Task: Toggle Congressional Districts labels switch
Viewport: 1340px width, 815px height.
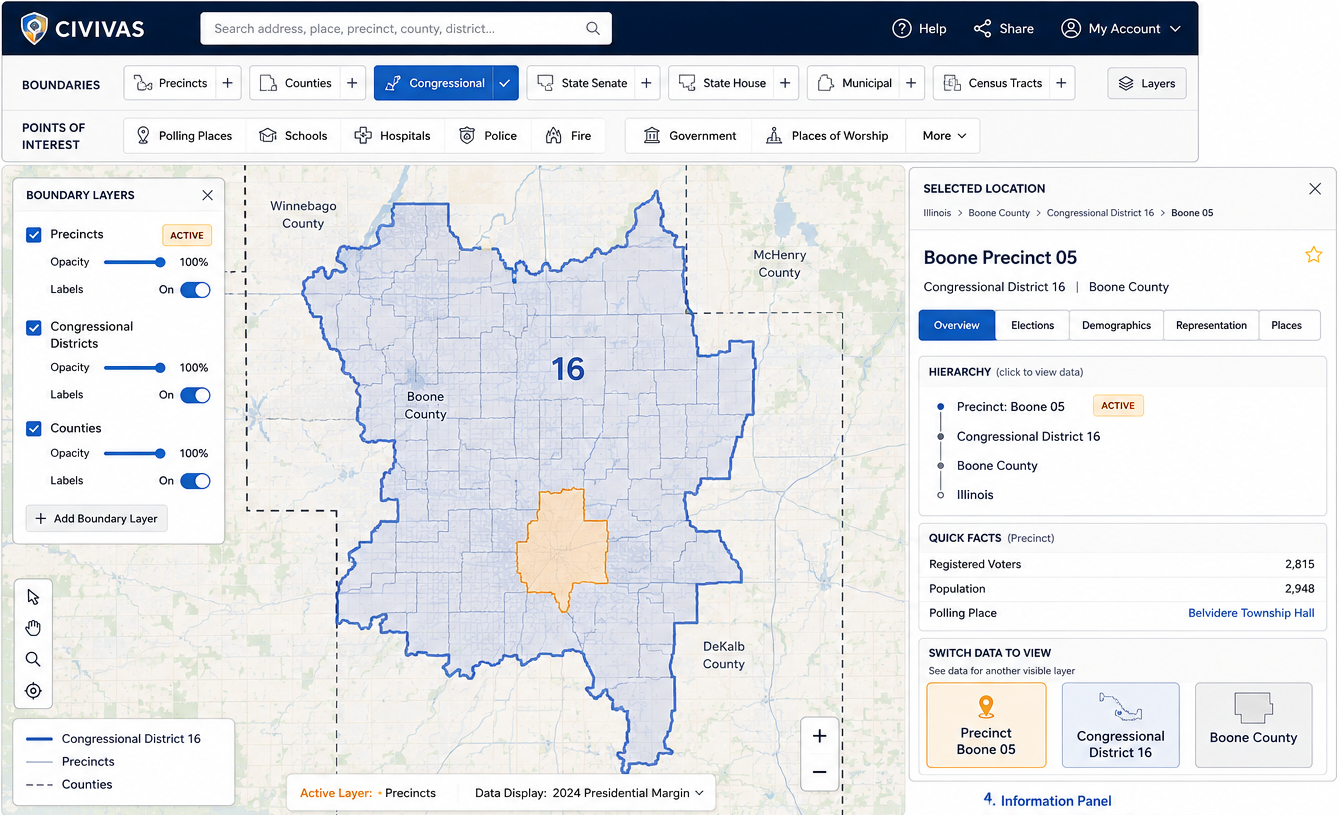Action: click(x=195, y=395)
